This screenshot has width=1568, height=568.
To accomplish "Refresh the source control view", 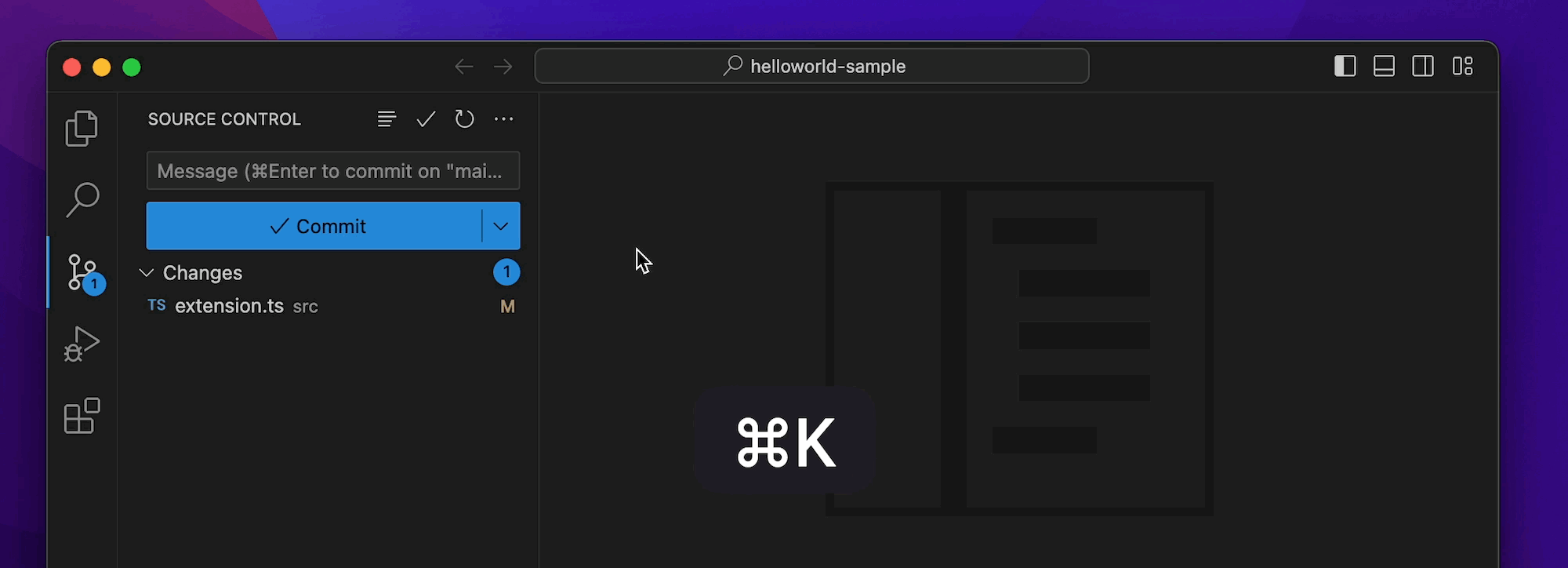I will pyautogui.click(x=465, y=119).
